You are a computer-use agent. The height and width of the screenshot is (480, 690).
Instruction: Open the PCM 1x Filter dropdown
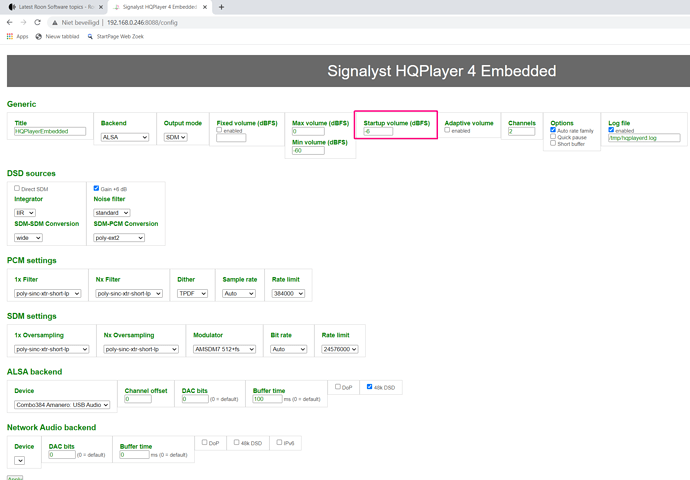coord(48,293)
